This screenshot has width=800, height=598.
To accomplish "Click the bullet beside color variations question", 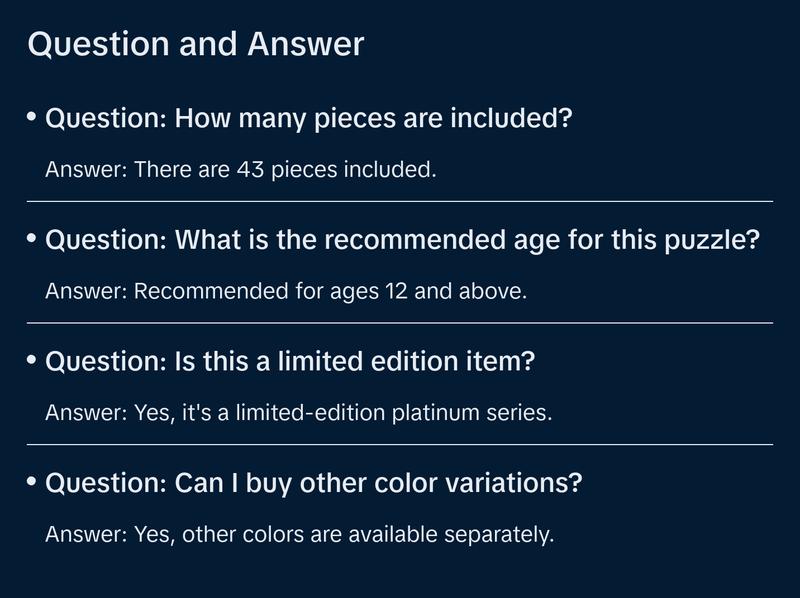I will (32, 483).
